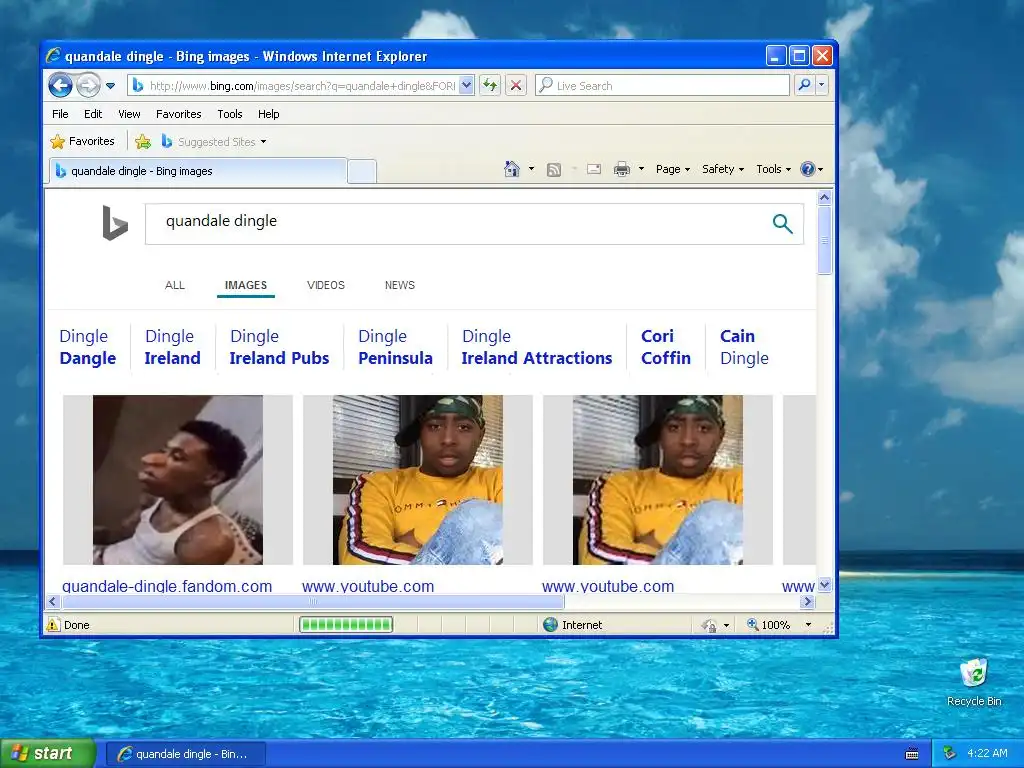Open the Favorites star button

(x=82, y=141)
